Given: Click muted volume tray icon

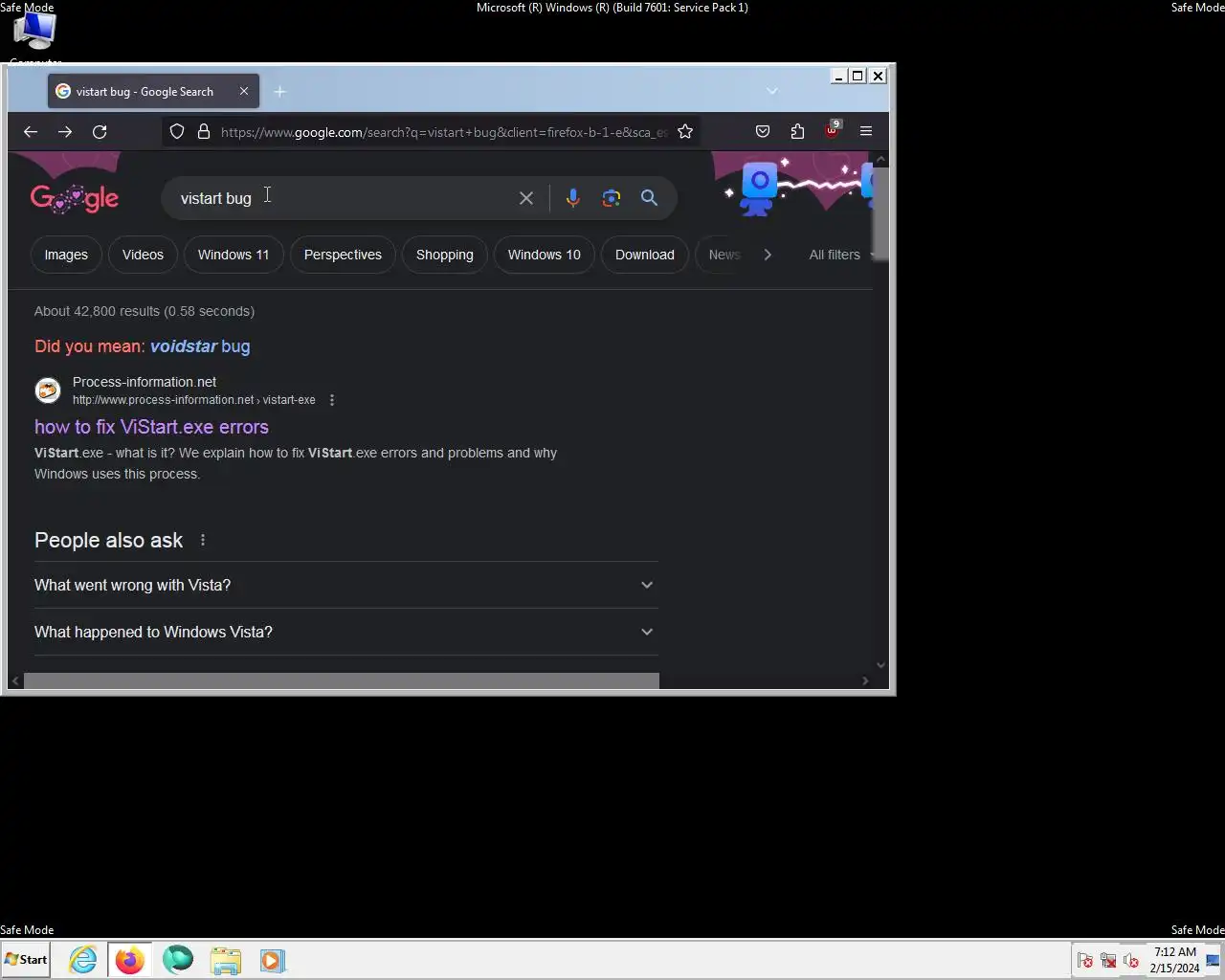Looking at the screenshot, I should [1131, 960].
